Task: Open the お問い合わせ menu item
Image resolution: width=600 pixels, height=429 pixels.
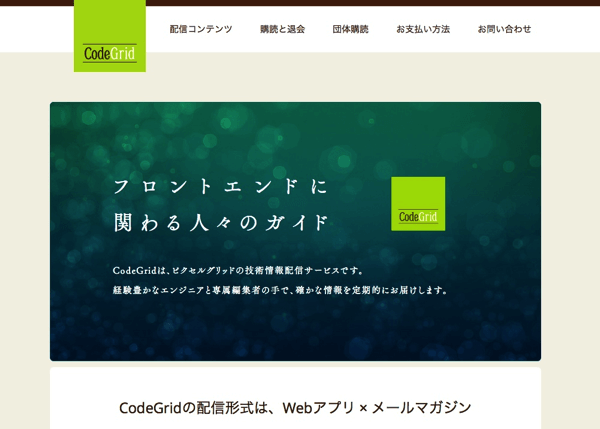Action: click(504, 29)
